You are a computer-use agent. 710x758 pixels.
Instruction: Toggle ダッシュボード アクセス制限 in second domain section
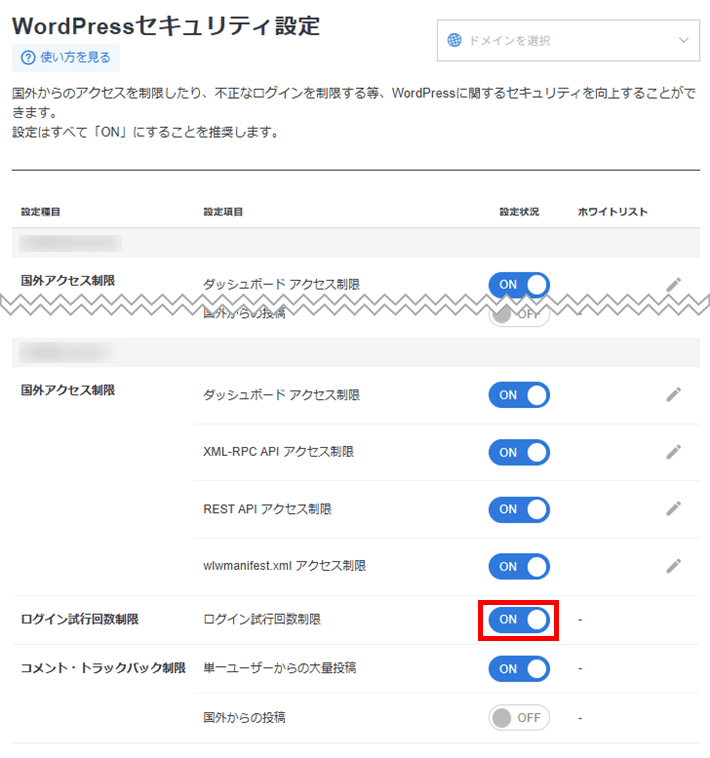point(519,395)
